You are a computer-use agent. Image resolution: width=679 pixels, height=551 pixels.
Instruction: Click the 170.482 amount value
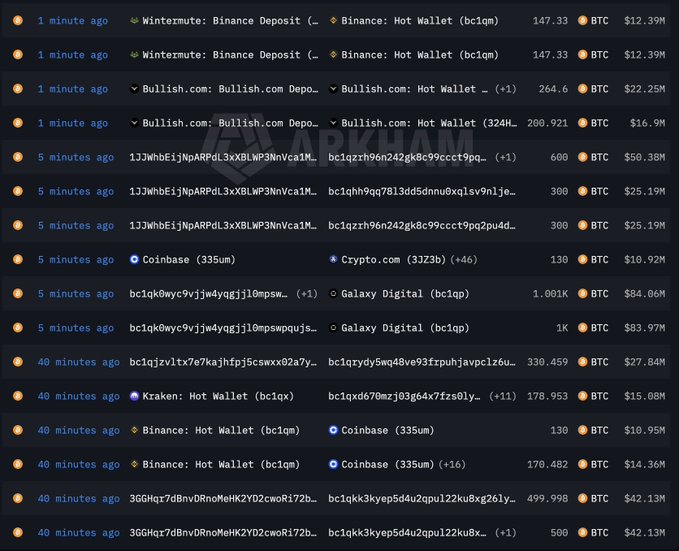pos(547,464)
